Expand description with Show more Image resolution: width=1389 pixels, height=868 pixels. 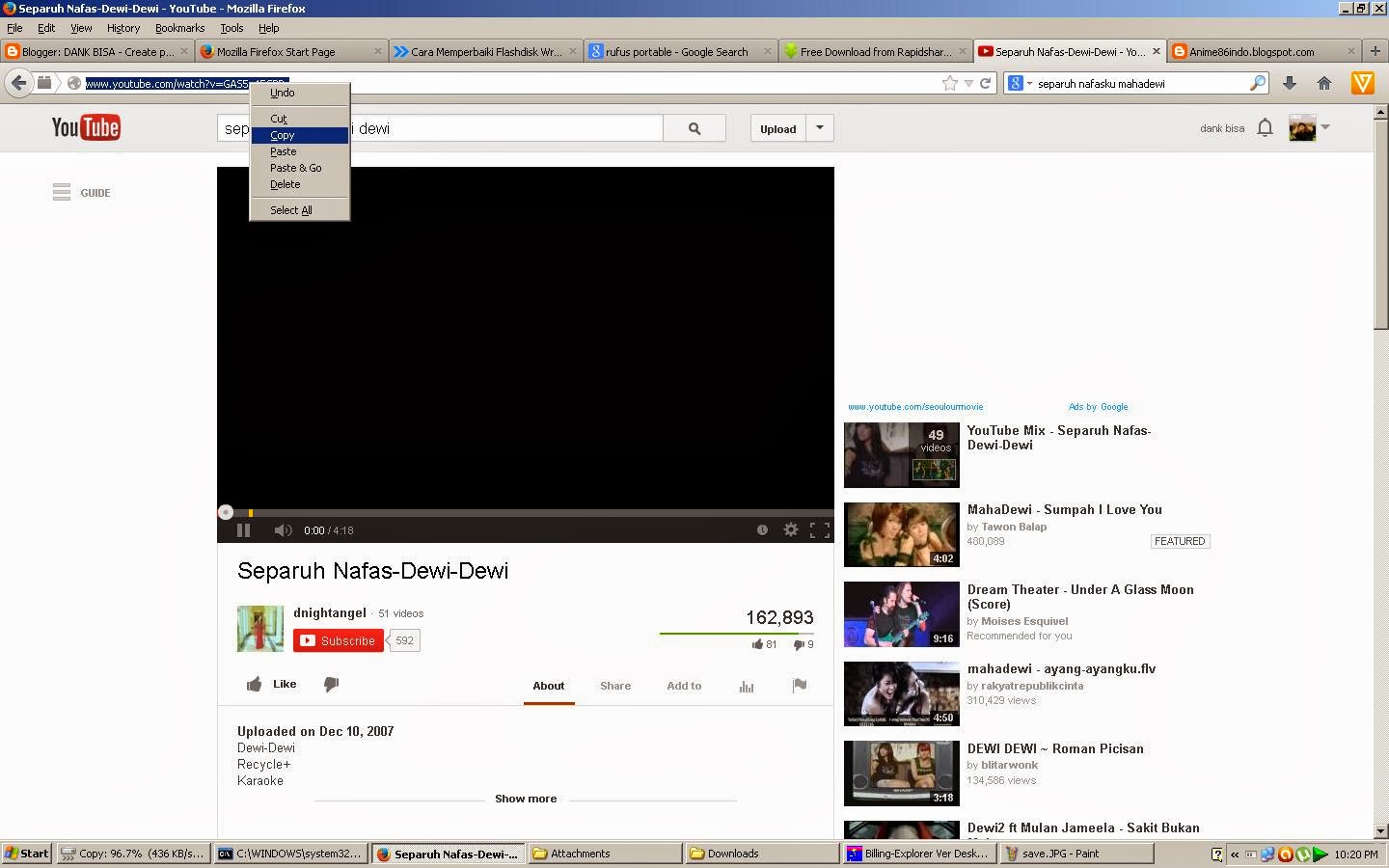(526, 799)
